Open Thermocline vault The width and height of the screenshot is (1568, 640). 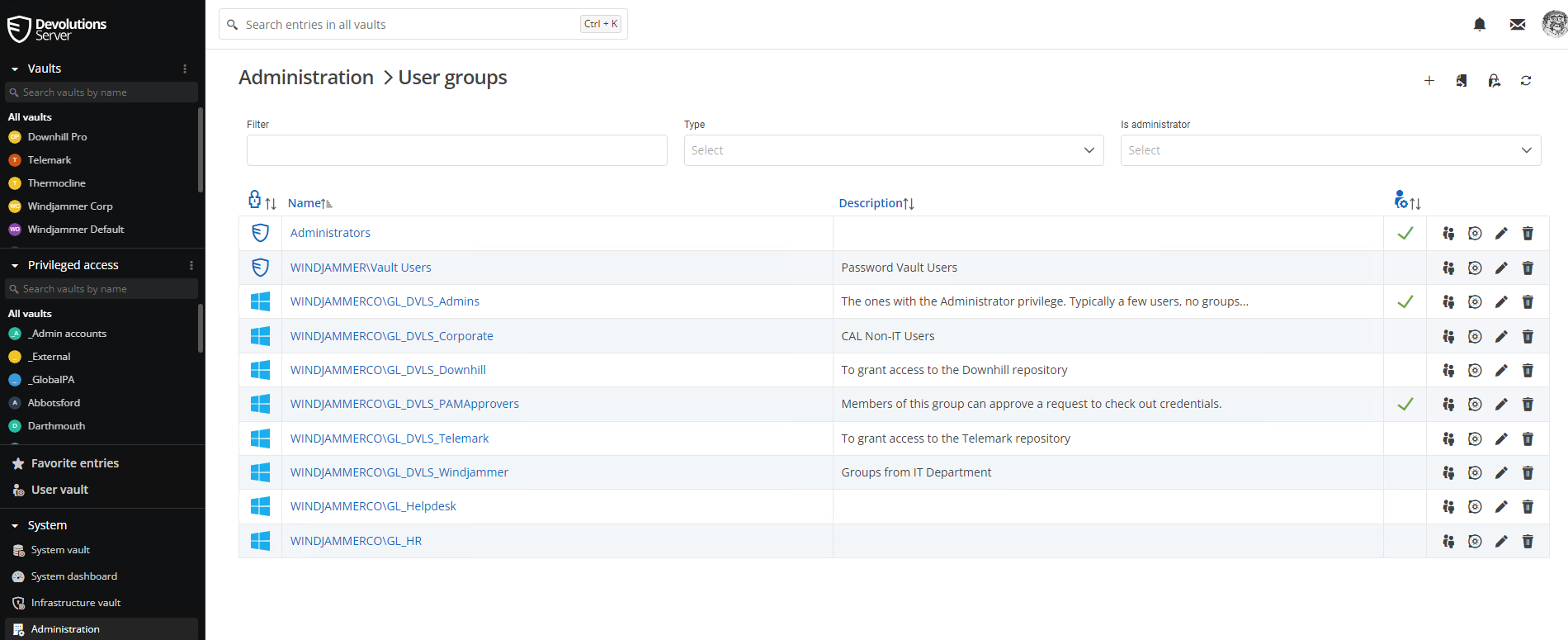click(x=56, y=183)
